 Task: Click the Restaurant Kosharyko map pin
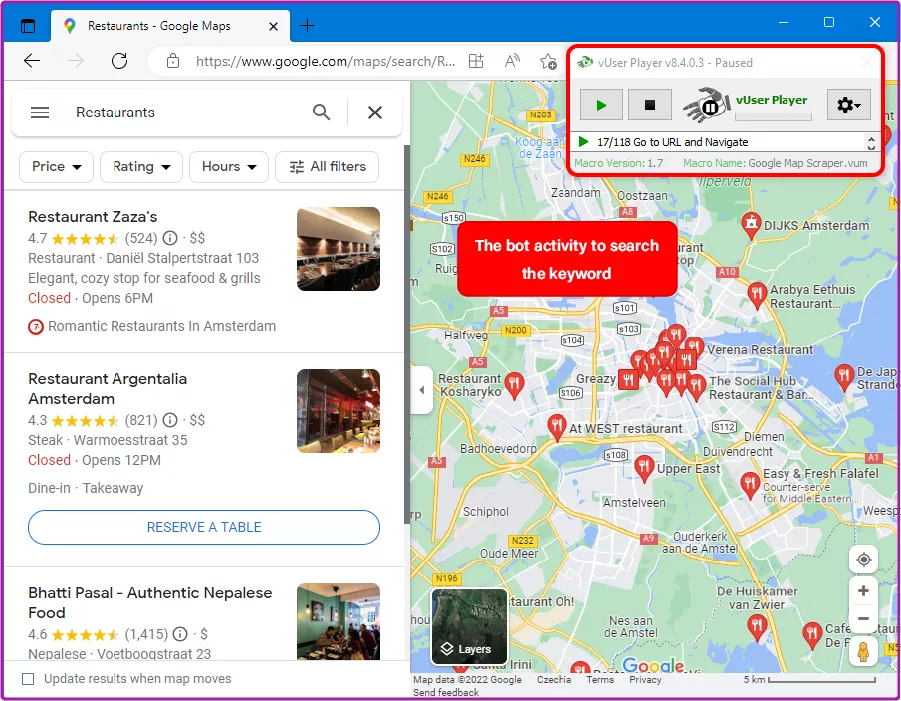pos(514,386)
